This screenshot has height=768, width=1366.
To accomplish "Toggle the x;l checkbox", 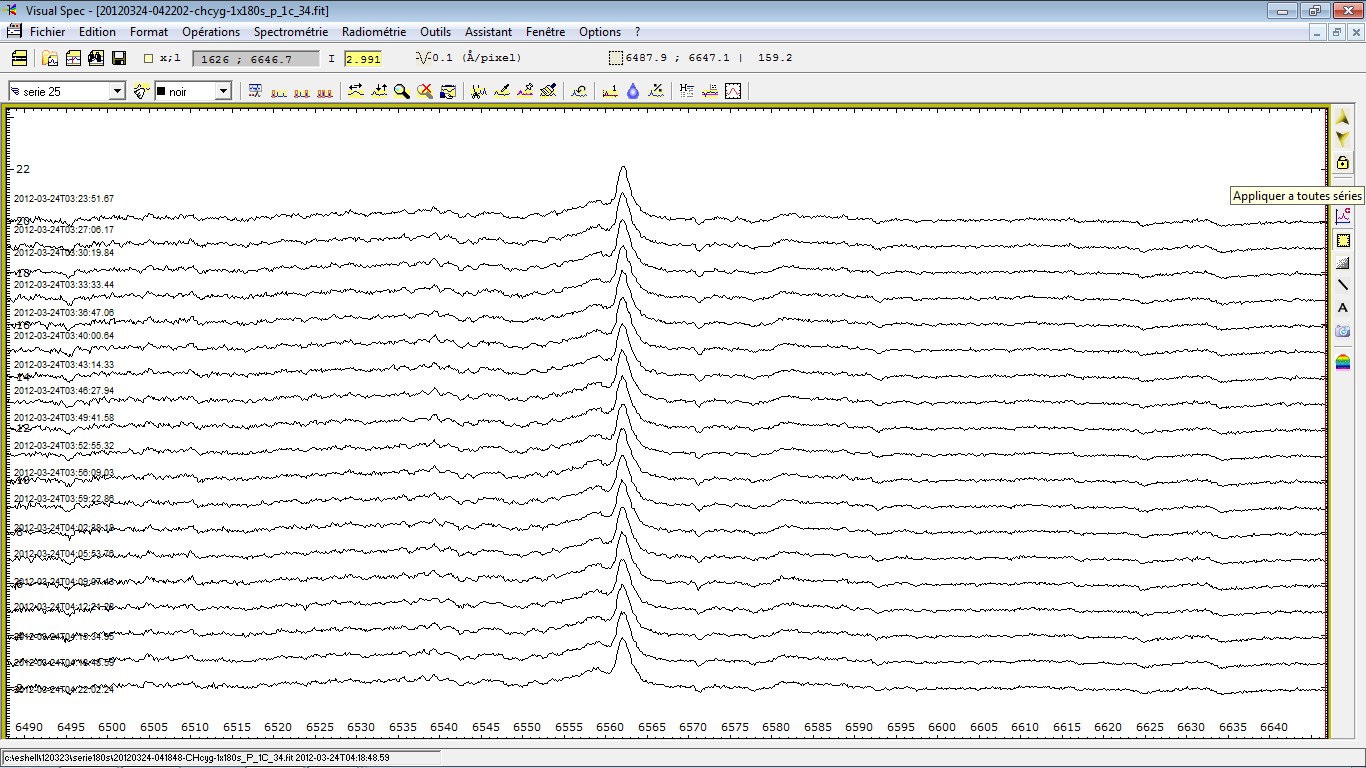I will pyautogui.click(x=149, y=58).
